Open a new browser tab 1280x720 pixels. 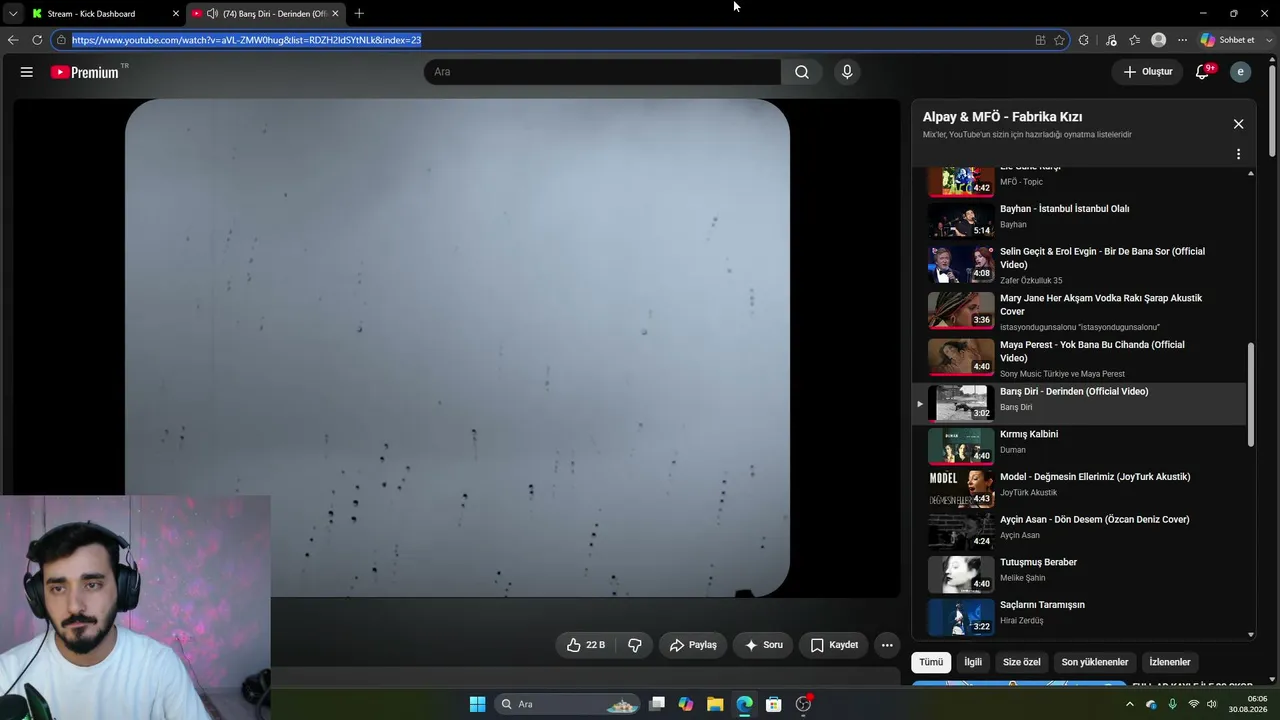(359, 14)
